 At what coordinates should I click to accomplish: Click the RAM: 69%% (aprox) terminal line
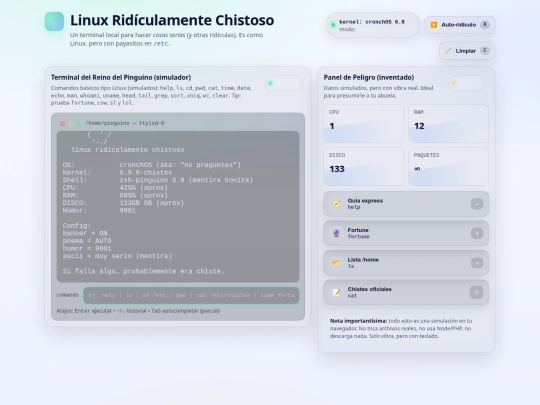(x=115, y=195)
